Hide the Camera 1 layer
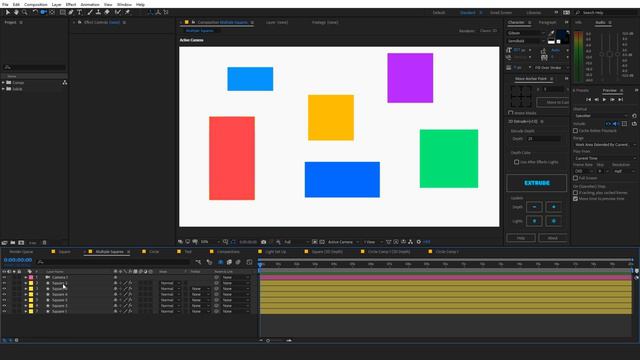 pos(4,277)
